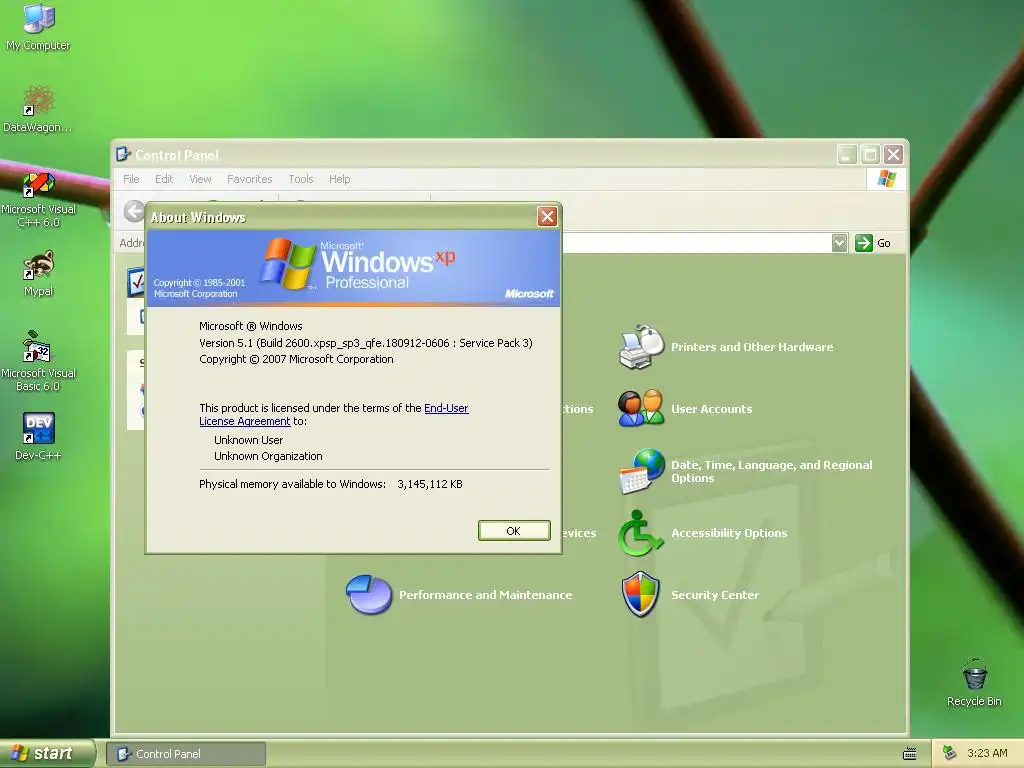1024x768 pixels.
Task: Click the Control Panel title bar icon
Action: click(123, 154)
